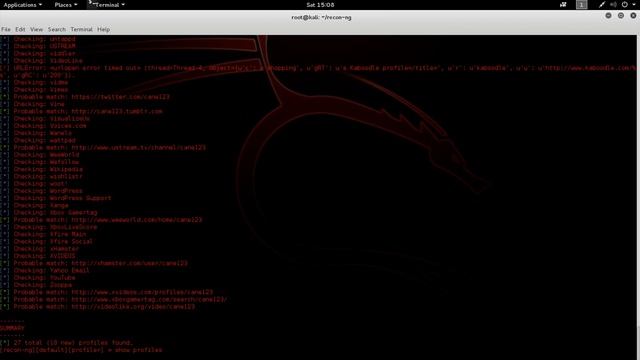The image size is (640, 360).
Task: Click the weeworld.com home match URL
Action: [x=136, y=220]
